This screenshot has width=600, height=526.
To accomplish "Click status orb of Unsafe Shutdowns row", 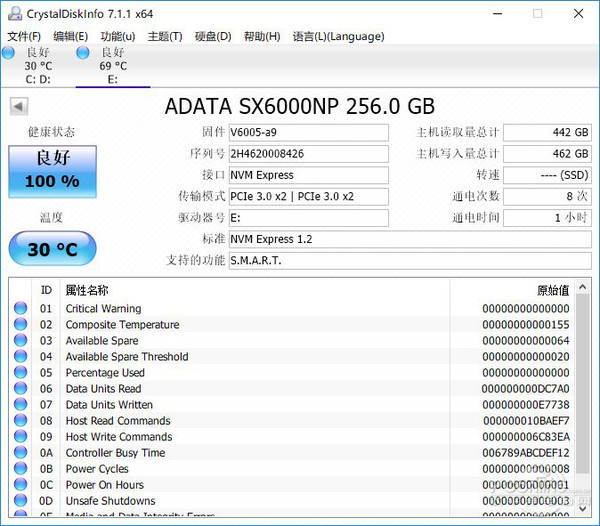I will coord(21,500).
